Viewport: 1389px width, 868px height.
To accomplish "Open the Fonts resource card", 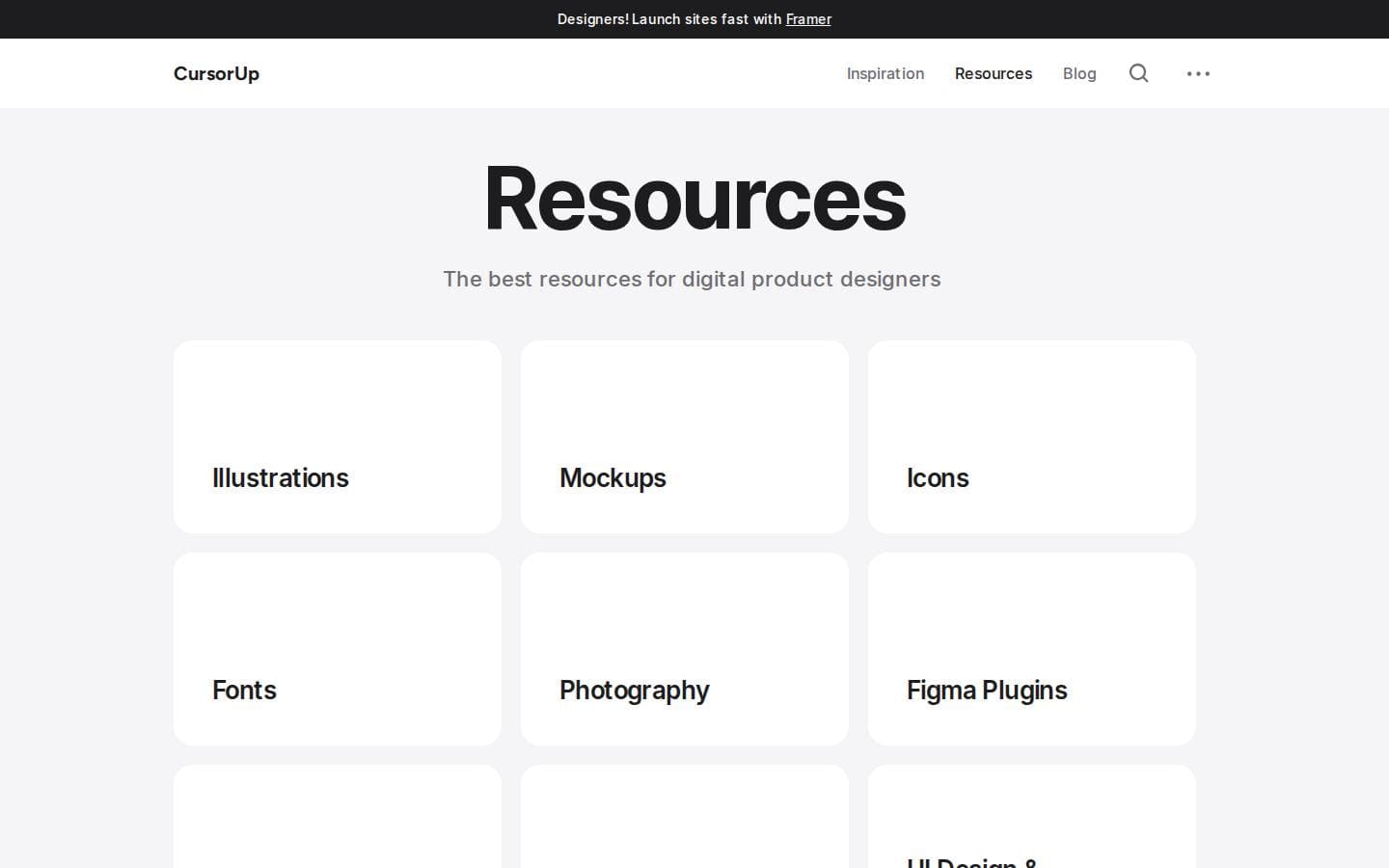I will click(x=338, y=649).
